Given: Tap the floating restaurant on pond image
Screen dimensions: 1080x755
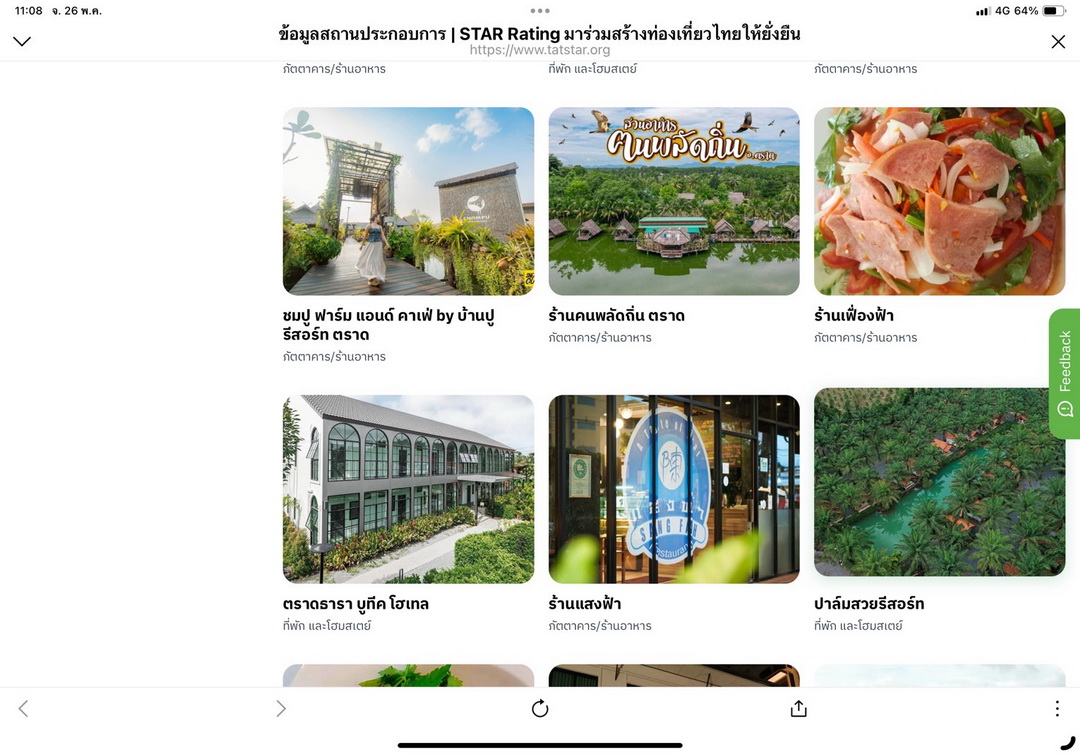Looking at the screenshot, I should coord(674,201).
